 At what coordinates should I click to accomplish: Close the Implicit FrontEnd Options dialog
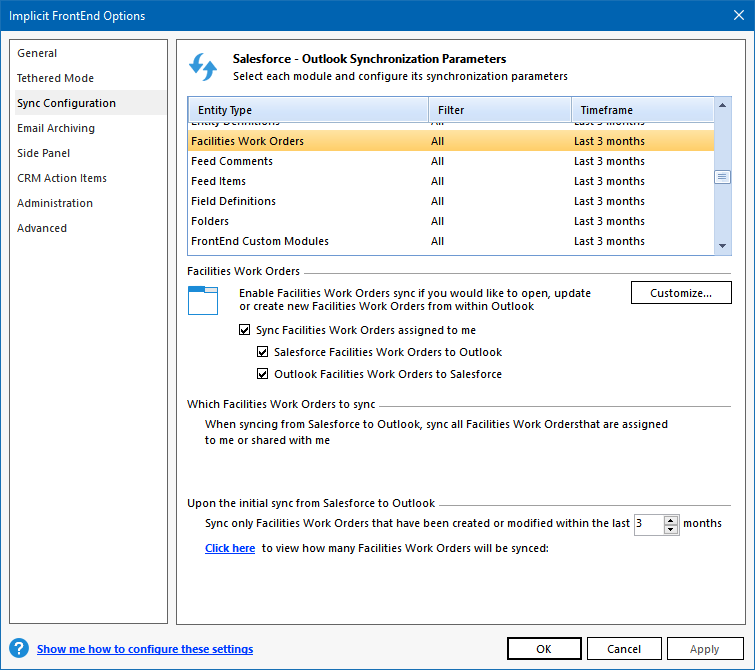[x=739, y=15]
